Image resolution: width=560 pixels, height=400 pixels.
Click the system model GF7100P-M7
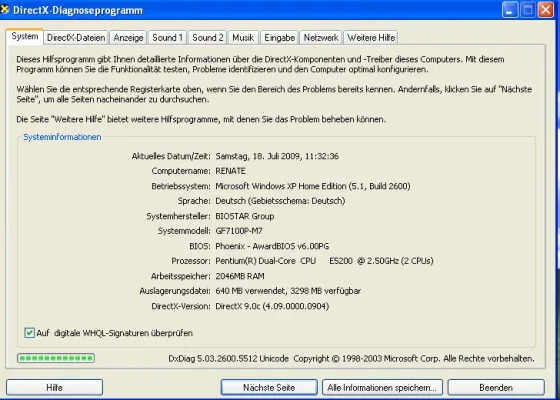click(x=239, y=231)
